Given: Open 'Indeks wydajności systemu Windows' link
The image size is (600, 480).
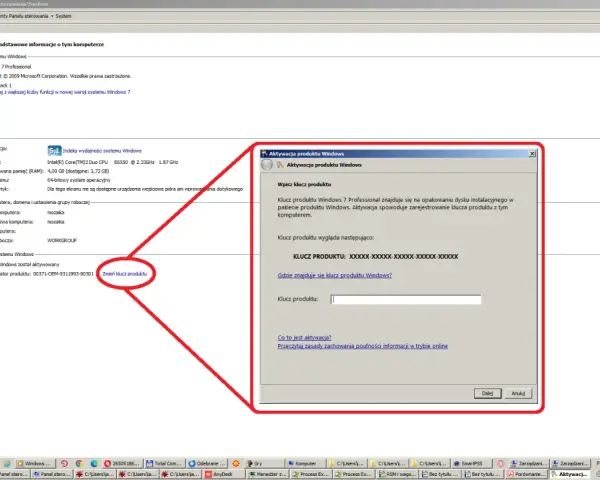Looking at the screenshot, I should [102, 151].
